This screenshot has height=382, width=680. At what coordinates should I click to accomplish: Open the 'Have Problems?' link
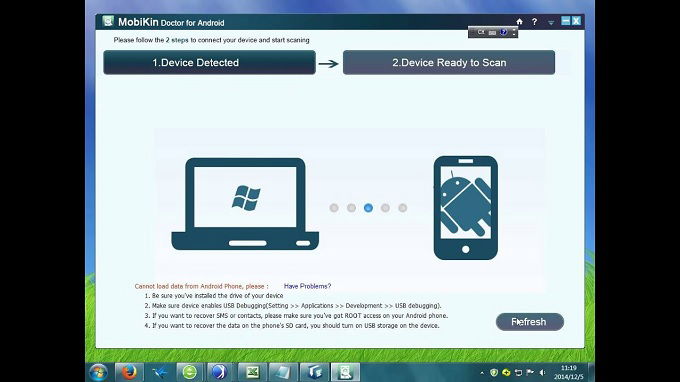[x=307, y=286]
